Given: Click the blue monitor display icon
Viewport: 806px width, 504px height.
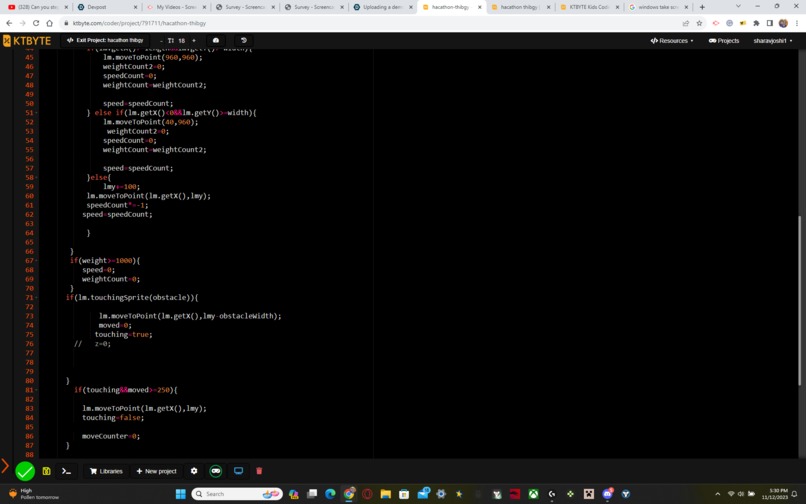Looking at the screenshot, I should (x=239, y=471).
